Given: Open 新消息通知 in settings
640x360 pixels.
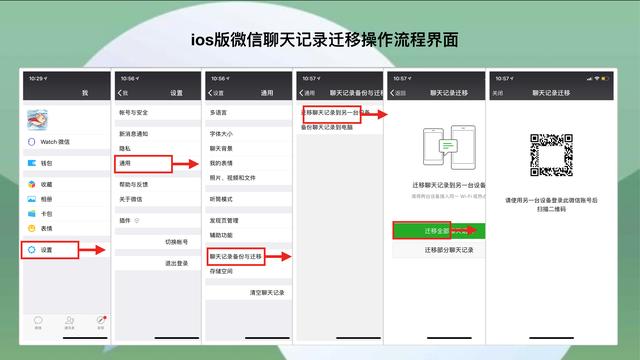Looking at the screenshot, I should point(158,133).
